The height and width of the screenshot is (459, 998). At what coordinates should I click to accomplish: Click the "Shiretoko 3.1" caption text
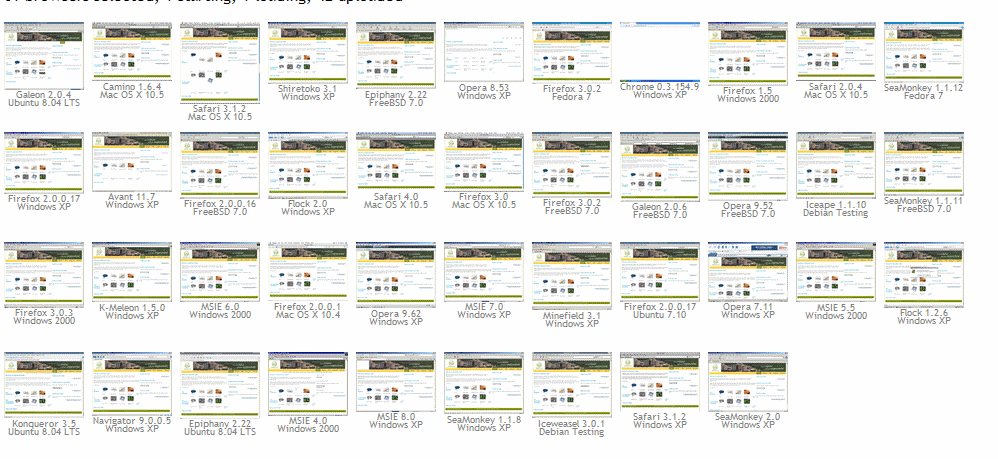tap(307, 88)
